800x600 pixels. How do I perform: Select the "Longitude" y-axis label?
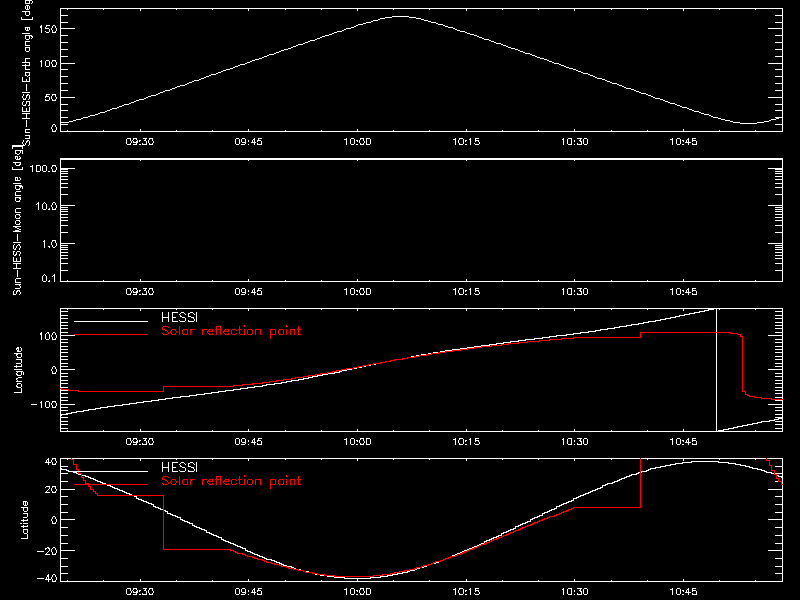[x=18, y=370]
